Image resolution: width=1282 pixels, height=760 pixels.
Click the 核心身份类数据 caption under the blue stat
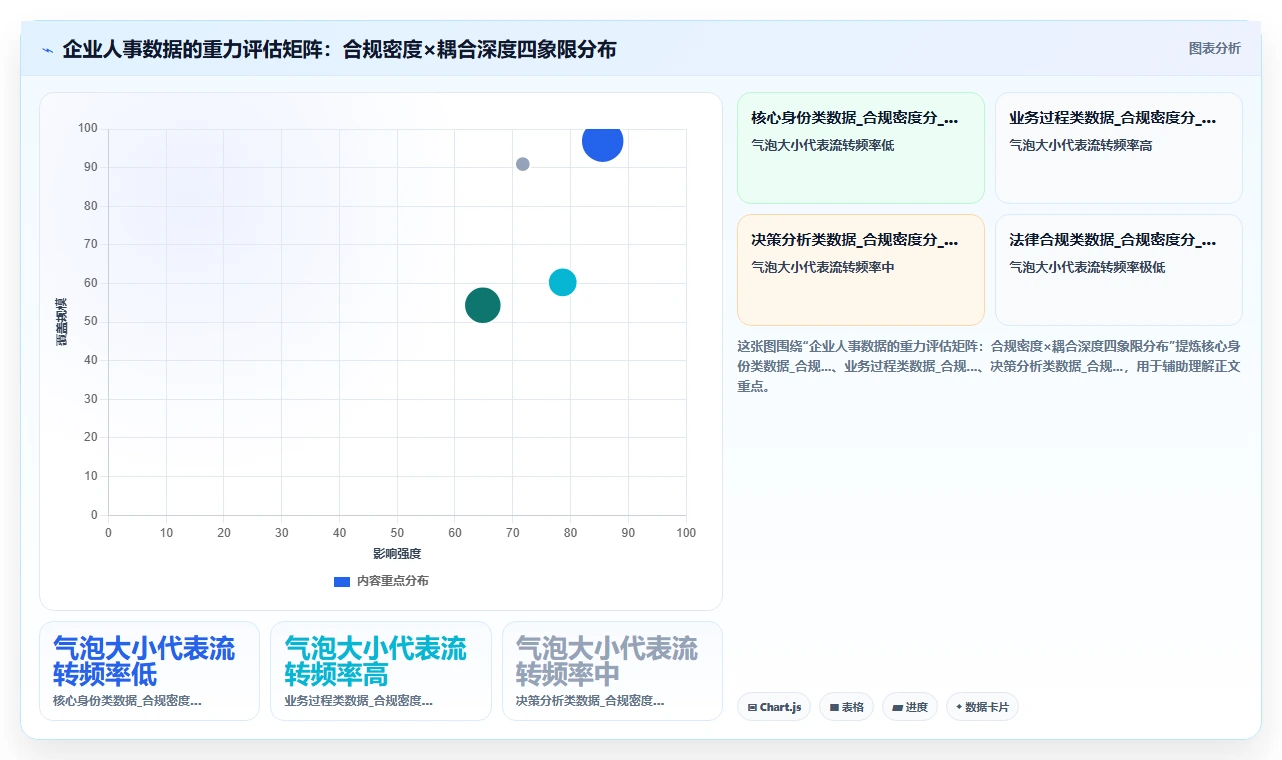tap(128, 701)
